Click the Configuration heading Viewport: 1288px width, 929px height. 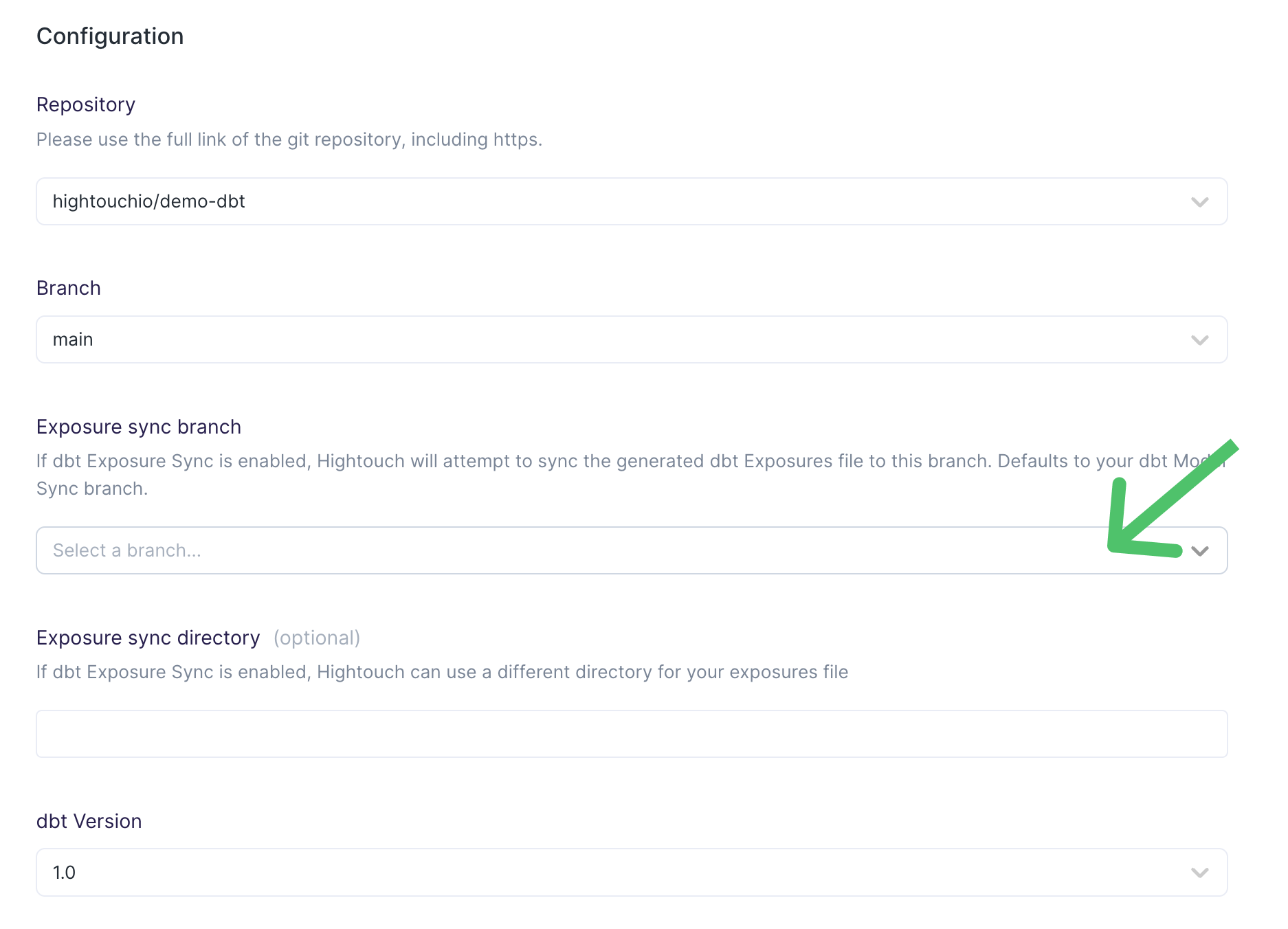(110, 36)
